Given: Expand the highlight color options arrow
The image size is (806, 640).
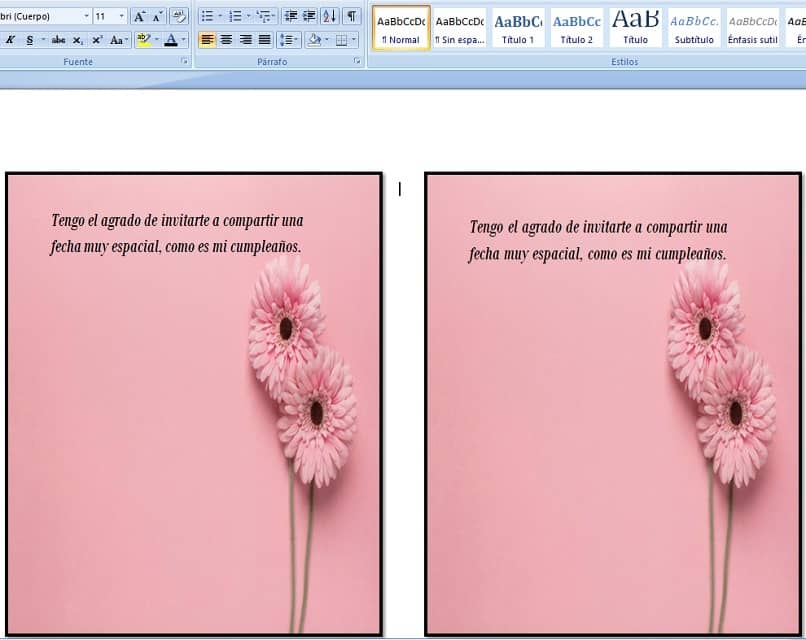Looking at the screenshot, I should point(157,39).
